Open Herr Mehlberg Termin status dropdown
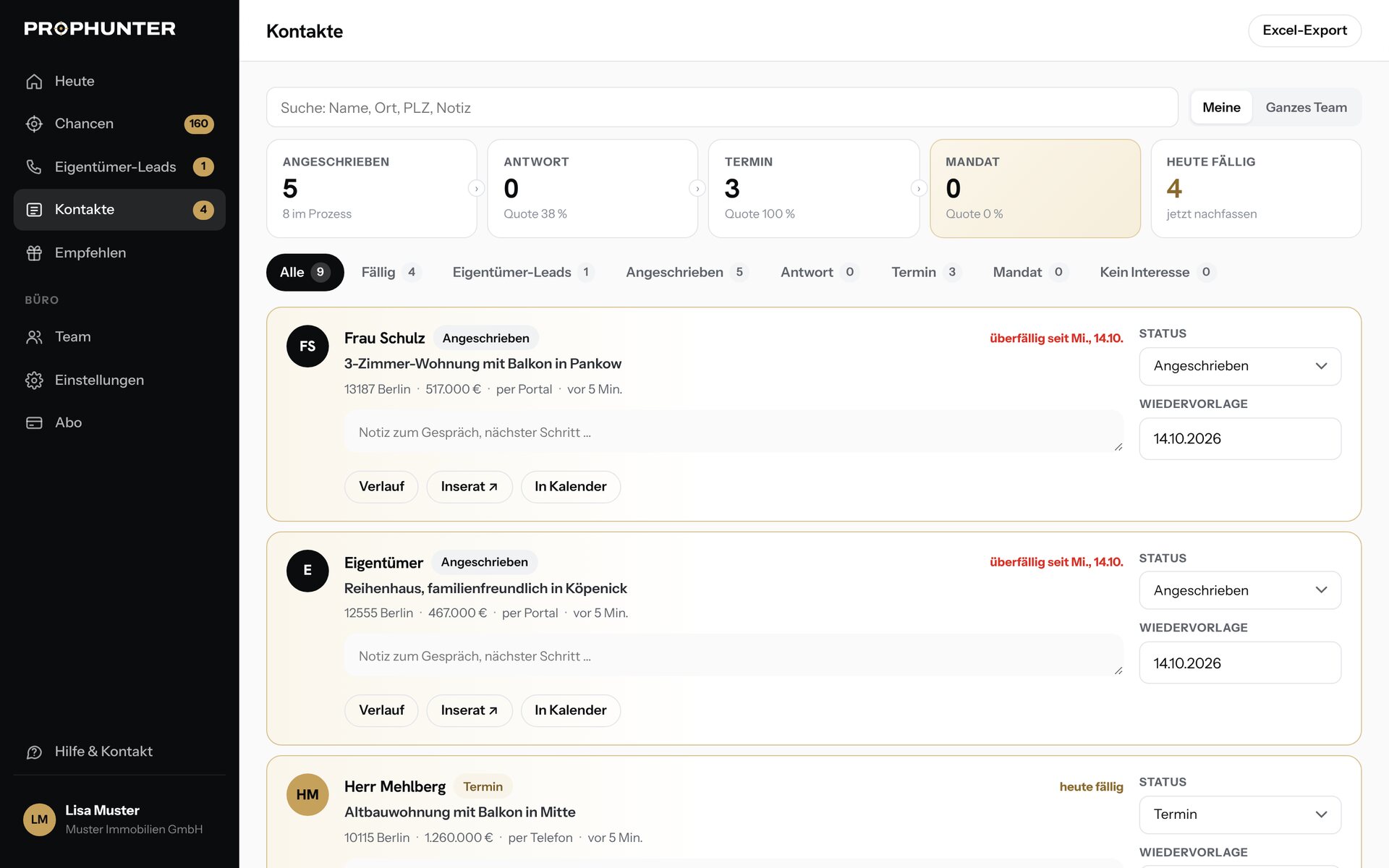The height and width of the screenshot is (868, 1389). tap(1240, 814)
